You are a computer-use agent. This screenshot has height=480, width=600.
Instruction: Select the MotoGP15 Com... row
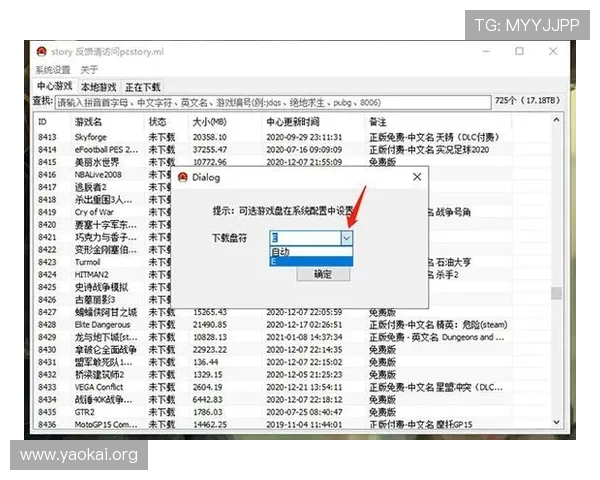click(293, 424)
